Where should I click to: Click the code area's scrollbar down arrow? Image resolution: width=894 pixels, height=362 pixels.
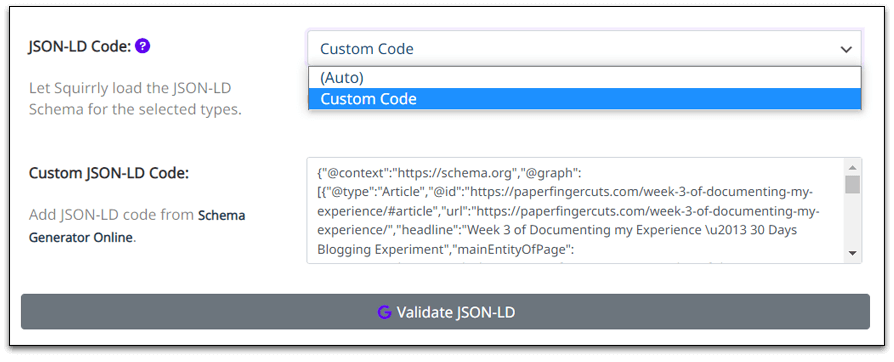(x=853, y=253)
